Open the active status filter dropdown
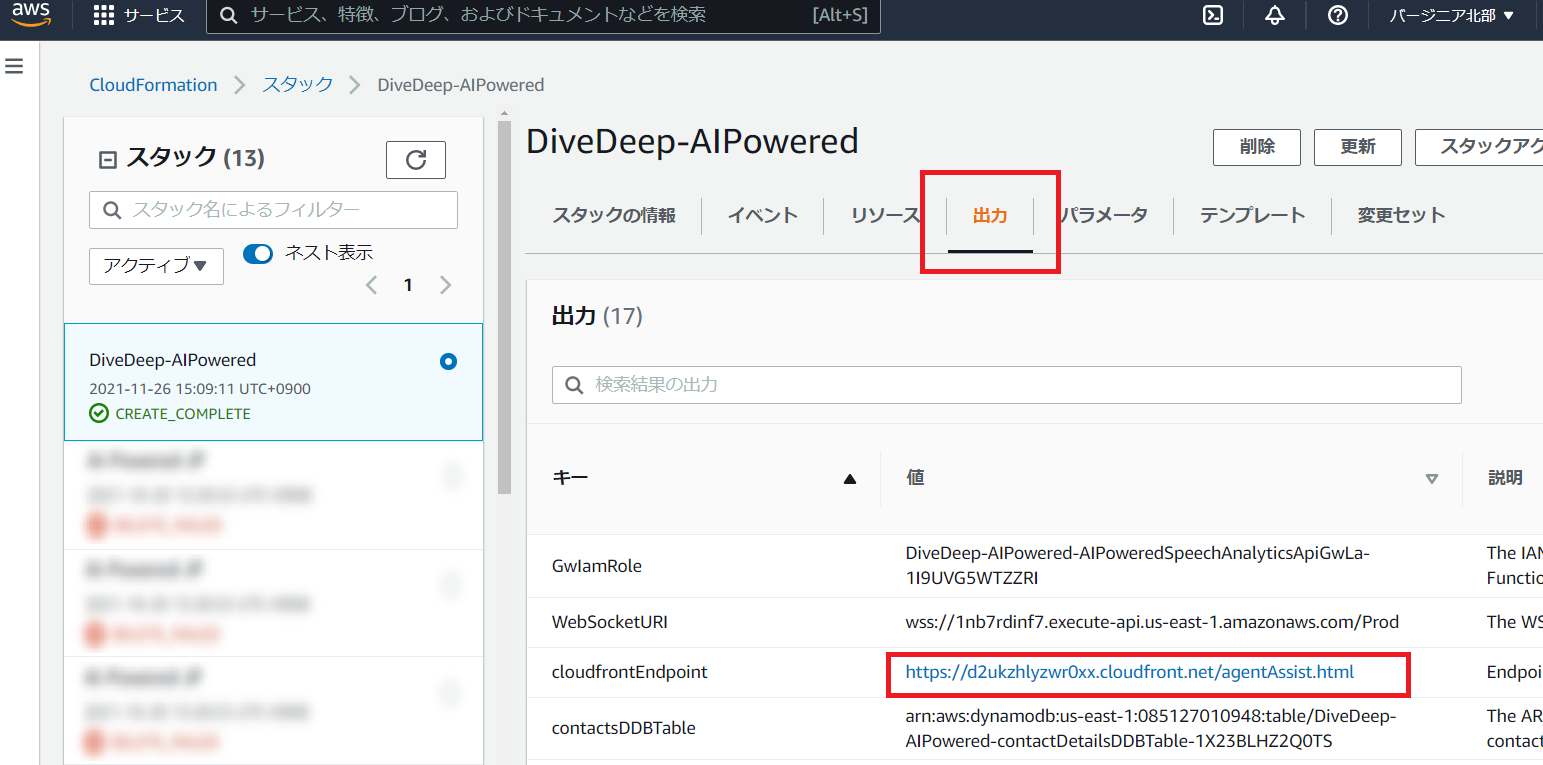1543x765 pixels. click(x=156, y=266)
